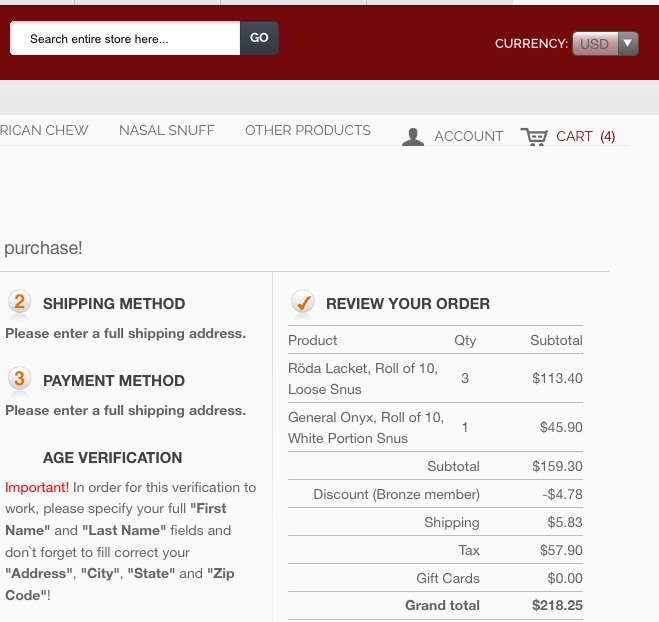Open the Other Products menu
Viewport: 659px width, 622px height.
tap(307, 130)
